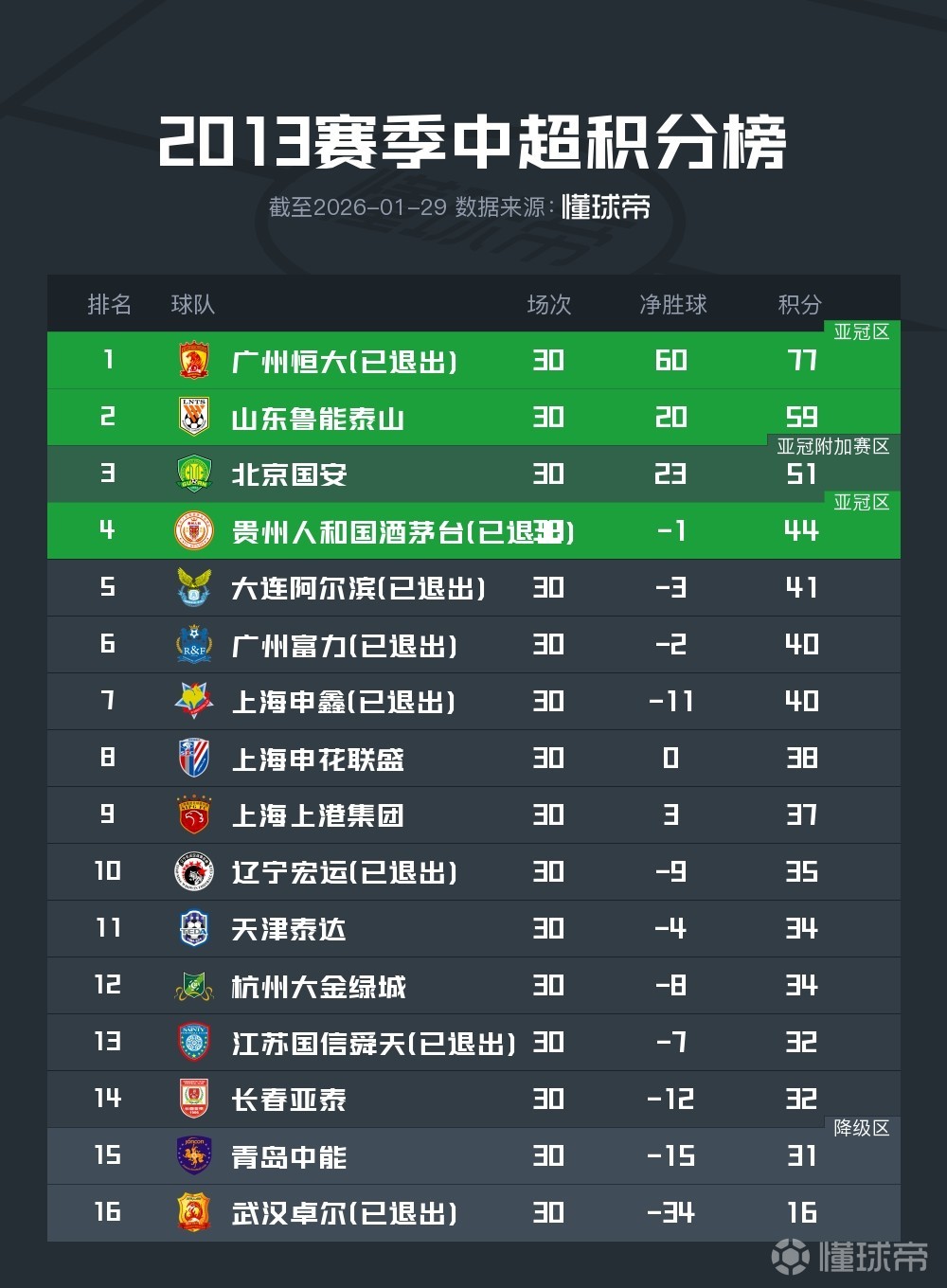
Task: Click the Shandong Luneng Taishan club crest
Action: click(194, 418)
